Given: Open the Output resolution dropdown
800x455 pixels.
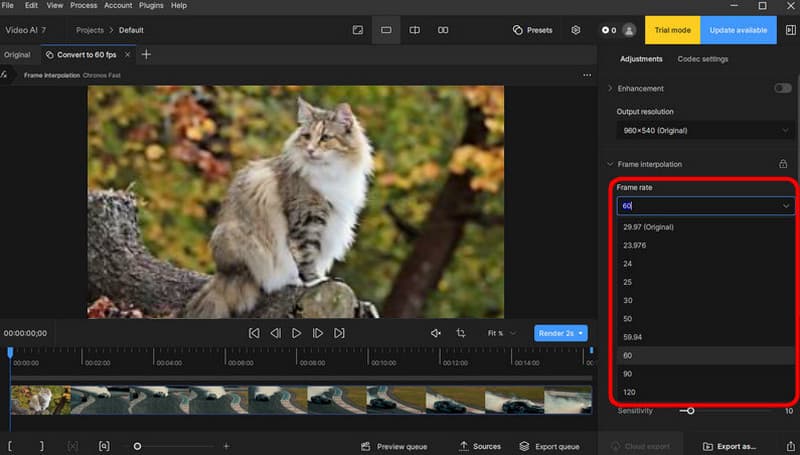Looking at the screenshot, I should (x=705, y=131).
